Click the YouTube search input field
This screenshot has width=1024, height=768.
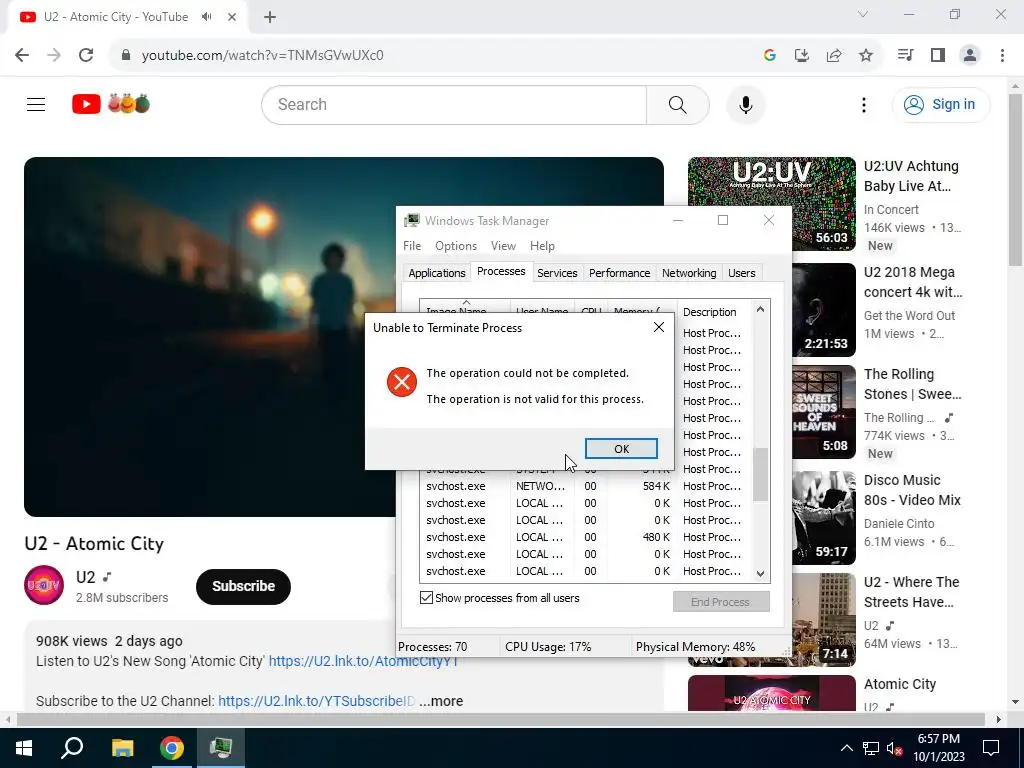click(454, 104)
